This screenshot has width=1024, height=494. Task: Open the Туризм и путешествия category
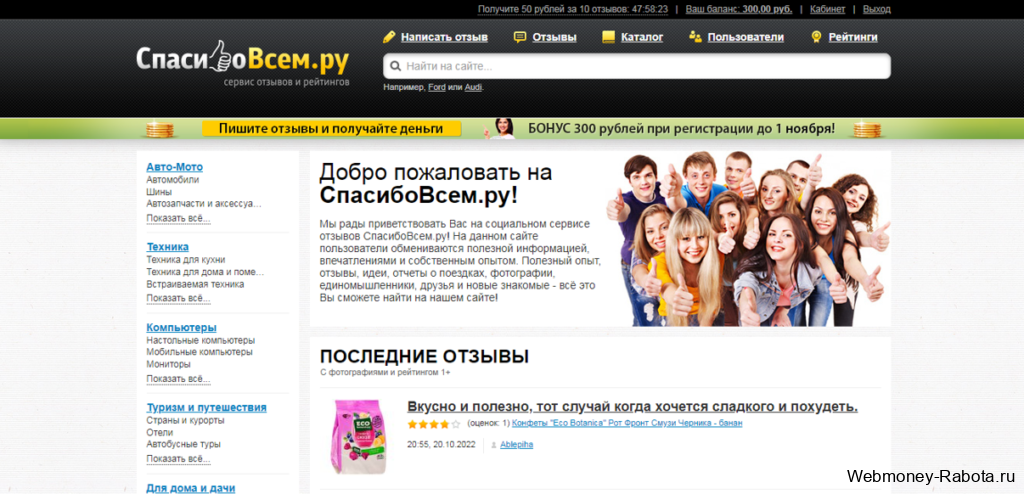point(206,407)
